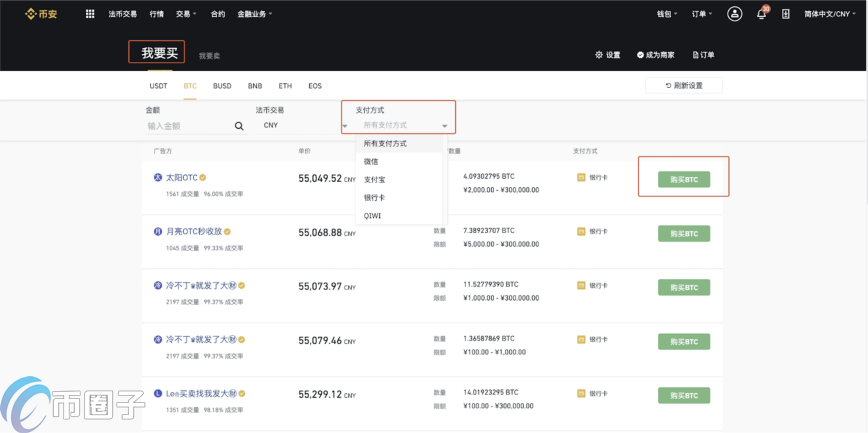Click 购买BTC in 55,073.97 row
This screenshot has height=433, width=868.
pos(684,287)
